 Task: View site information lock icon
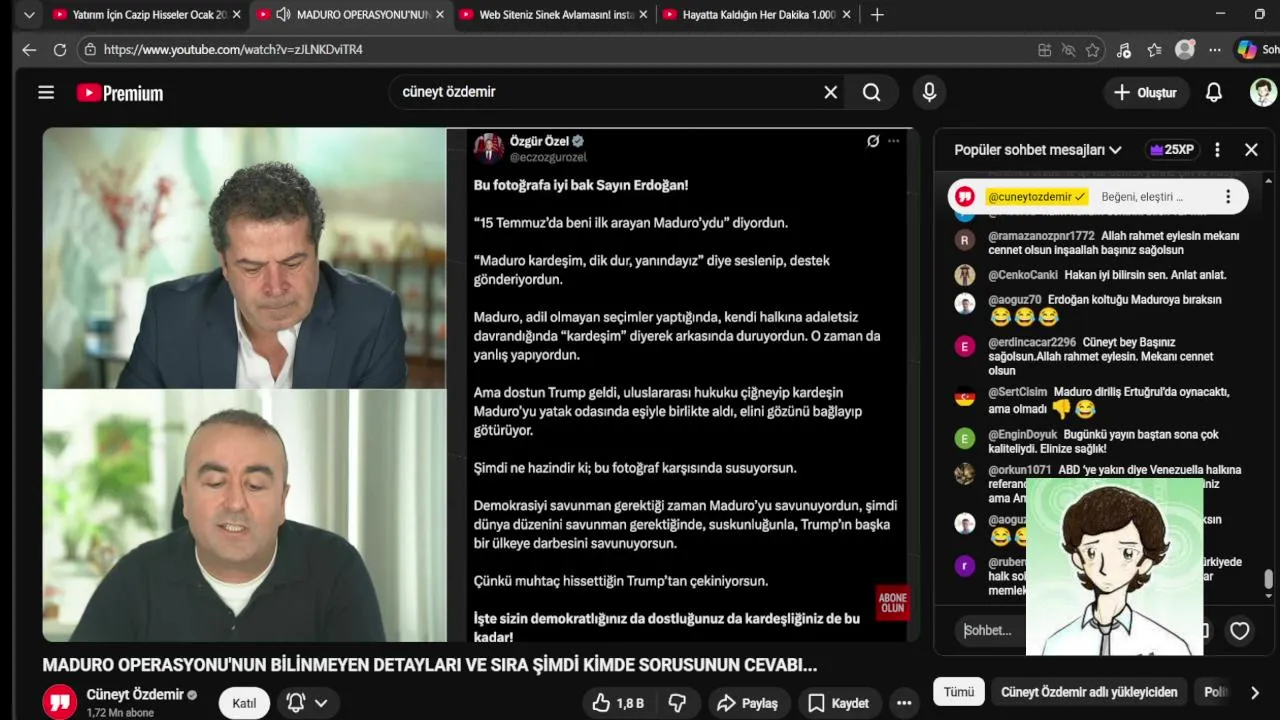click(x=90, y=49)
